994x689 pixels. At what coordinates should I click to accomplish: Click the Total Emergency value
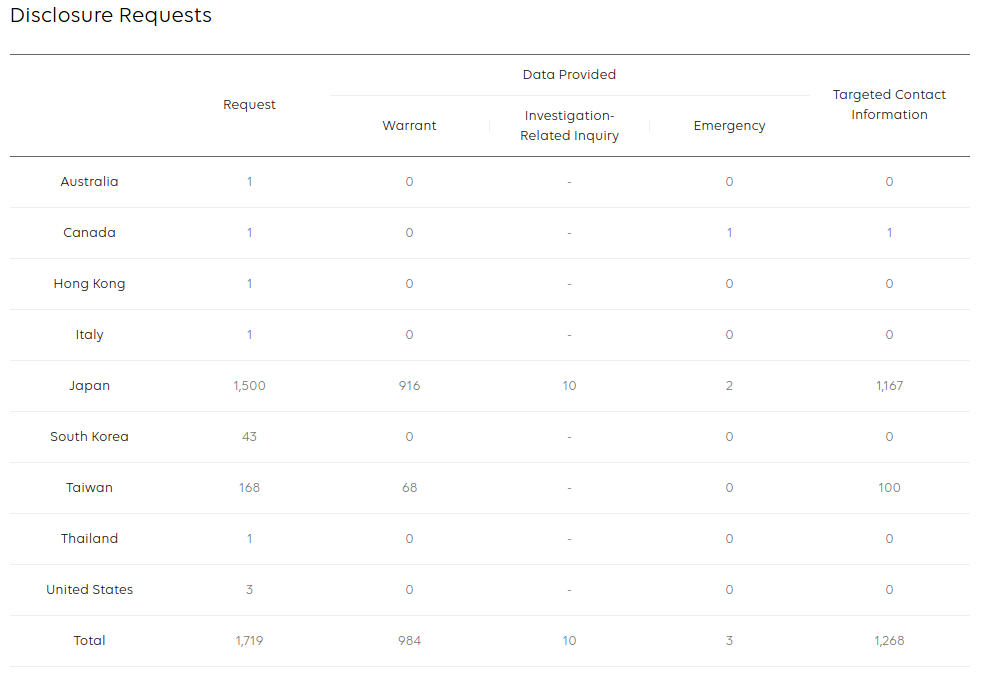pos(730,641)
